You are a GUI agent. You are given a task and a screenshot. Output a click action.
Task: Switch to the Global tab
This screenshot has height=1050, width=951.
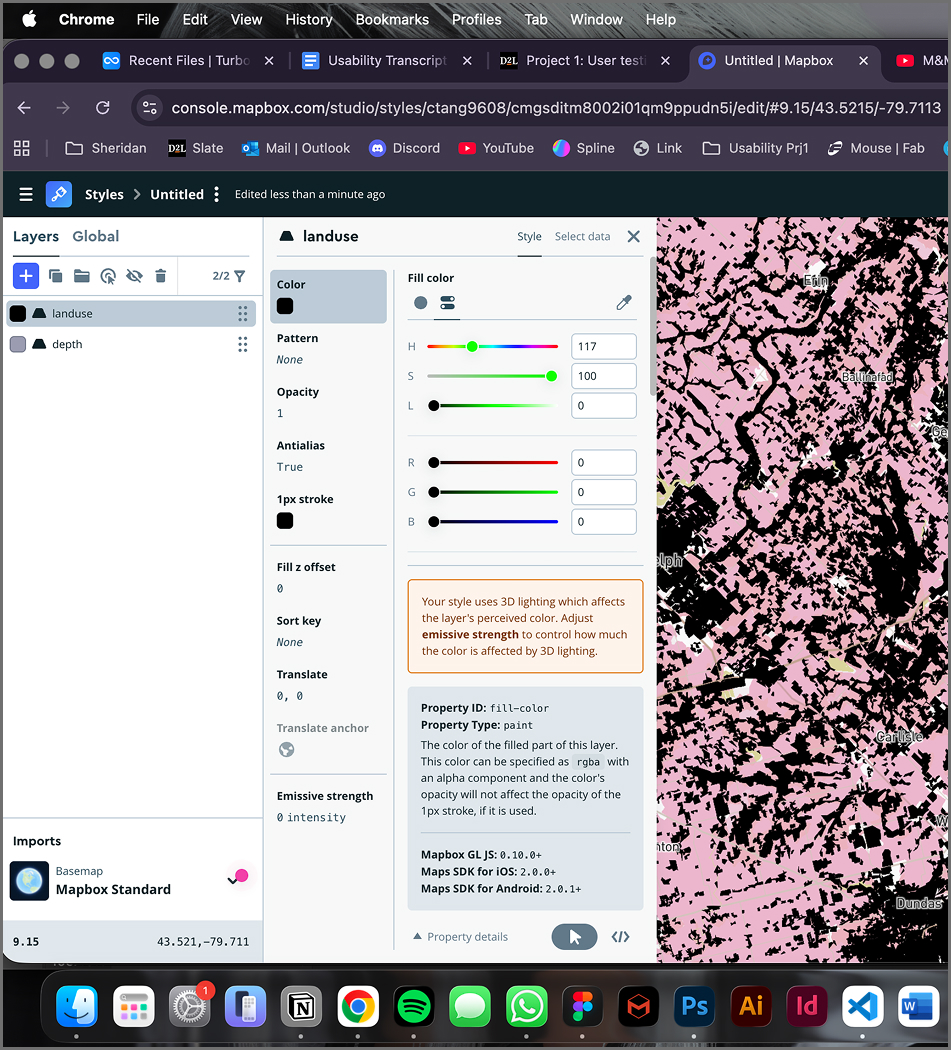pyautogui.click(x=96, y=236)
